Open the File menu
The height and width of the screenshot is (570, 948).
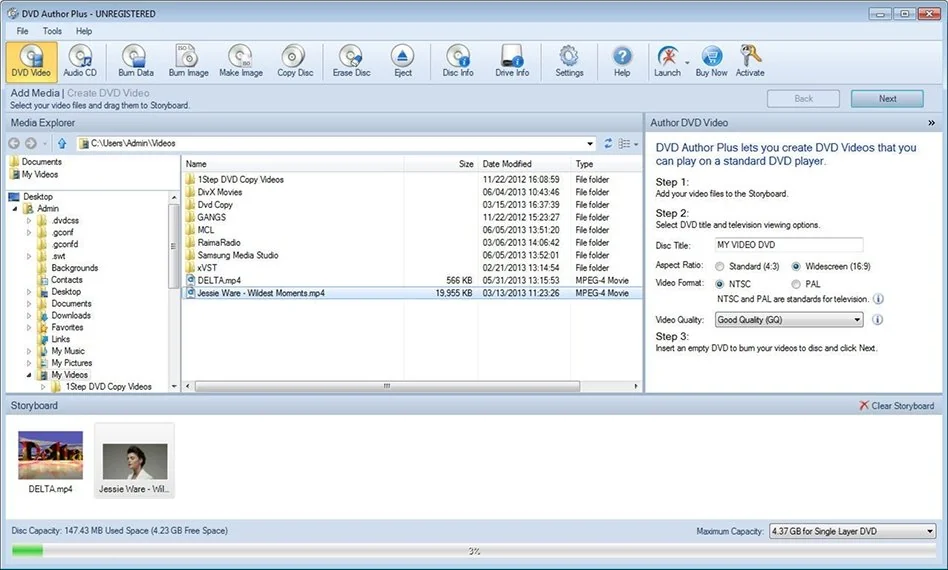(x=21, y=31)
